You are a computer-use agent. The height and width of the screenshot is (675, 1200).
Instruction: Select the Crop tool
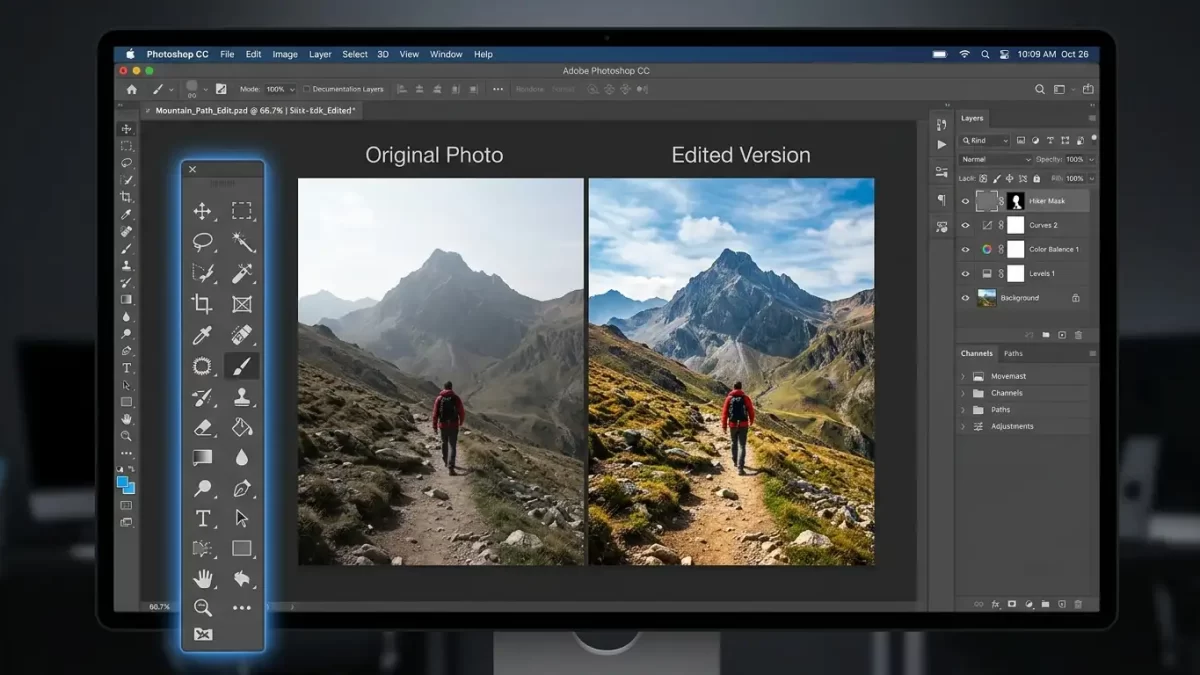pyautogui.click(x=201, y=304)
